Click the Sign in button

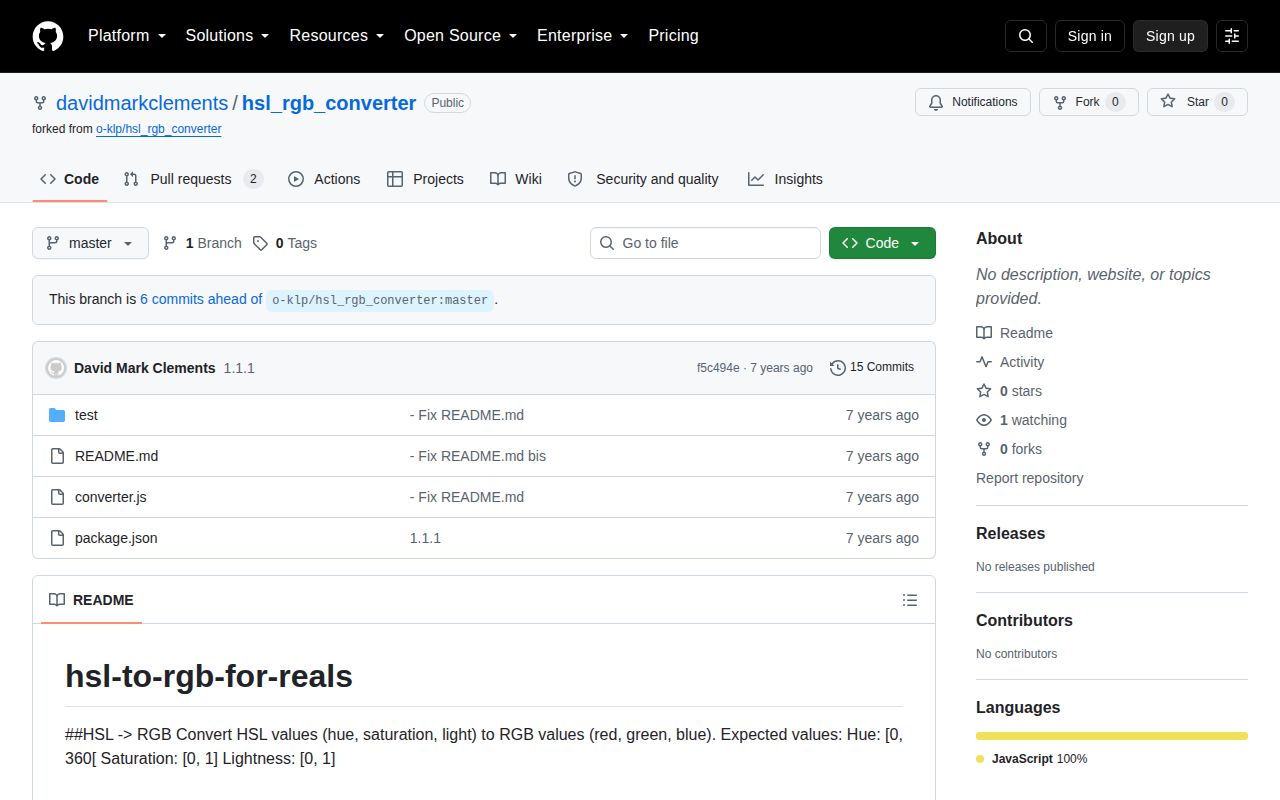tap(1089, 36)
